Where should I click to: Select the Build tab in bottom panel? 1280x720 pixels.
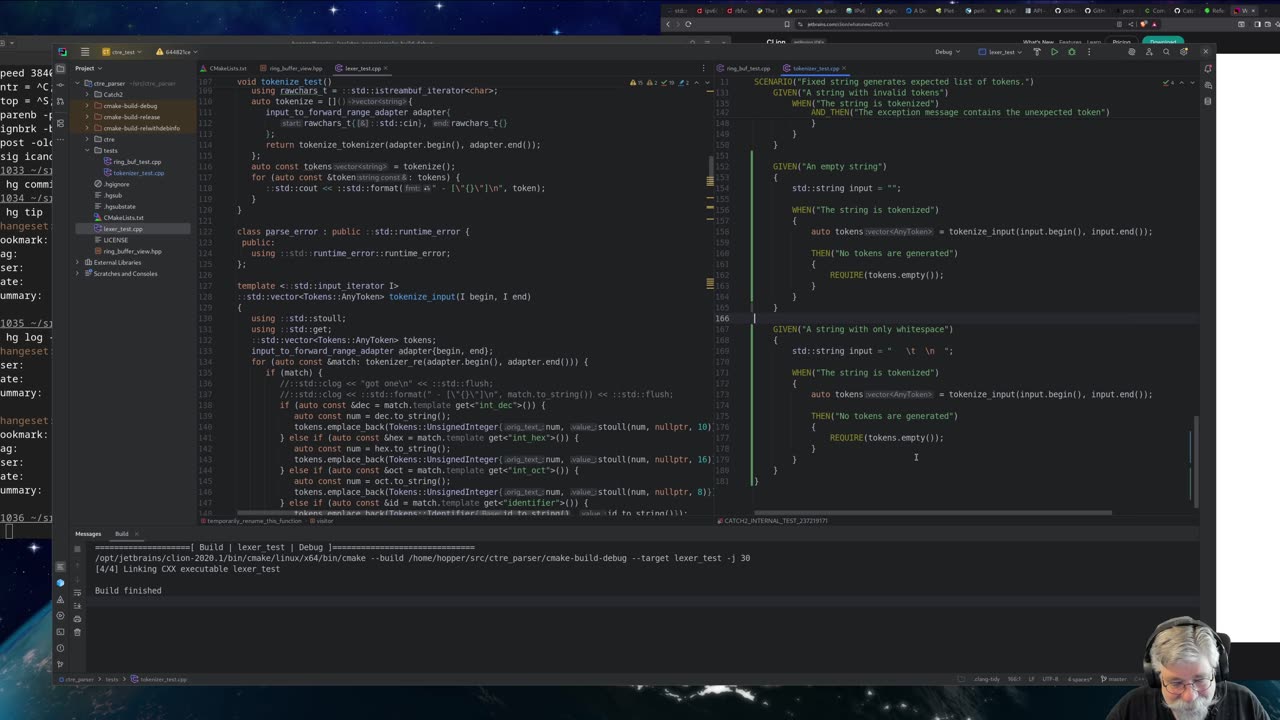point(121,534)
